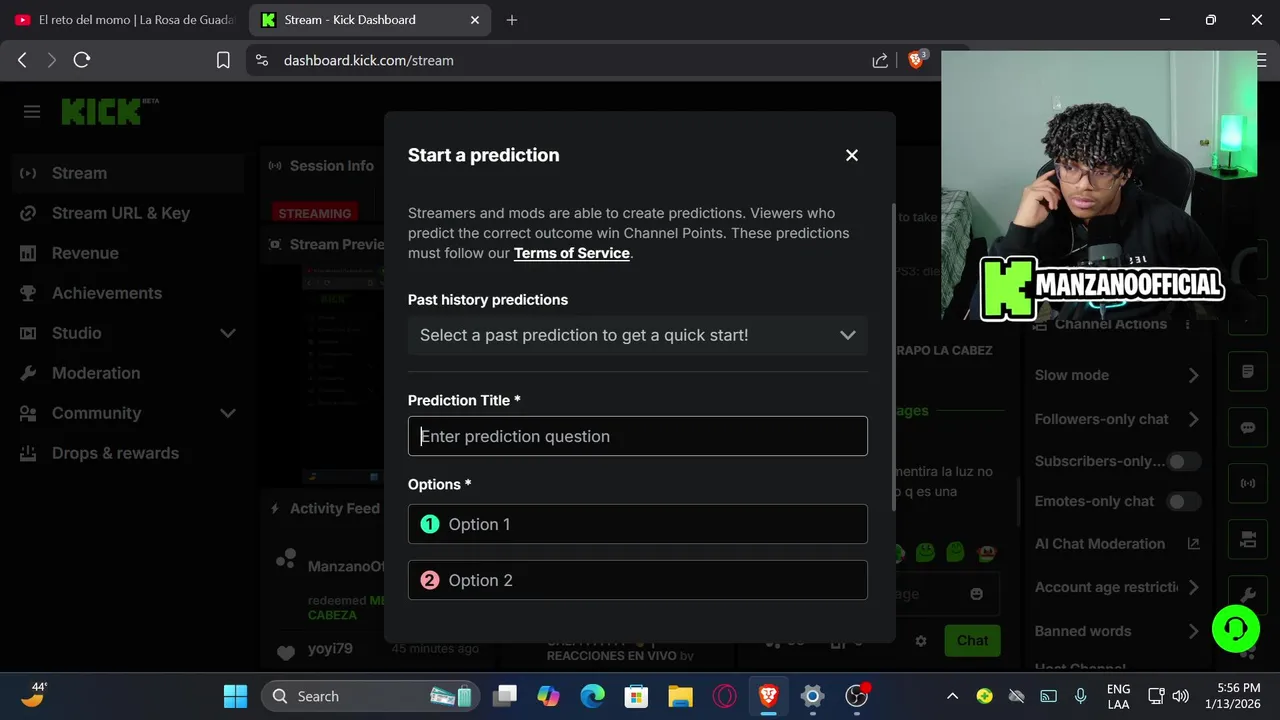Open AI Chat Moderation external link icon

pos(1193,544)
